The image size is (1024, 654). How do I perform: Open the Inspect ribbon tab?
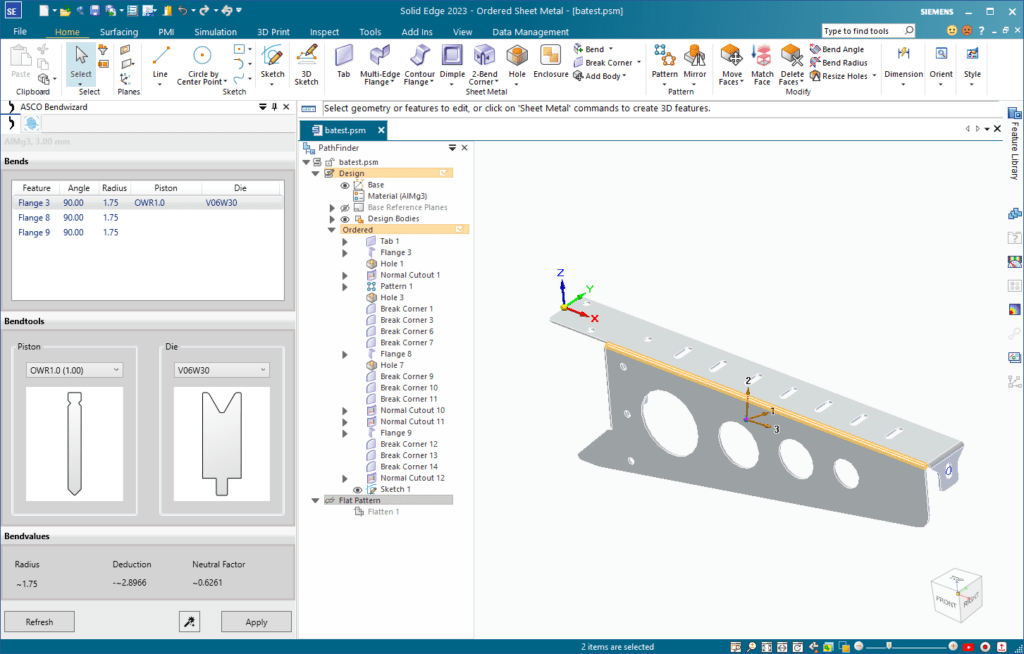324,32
